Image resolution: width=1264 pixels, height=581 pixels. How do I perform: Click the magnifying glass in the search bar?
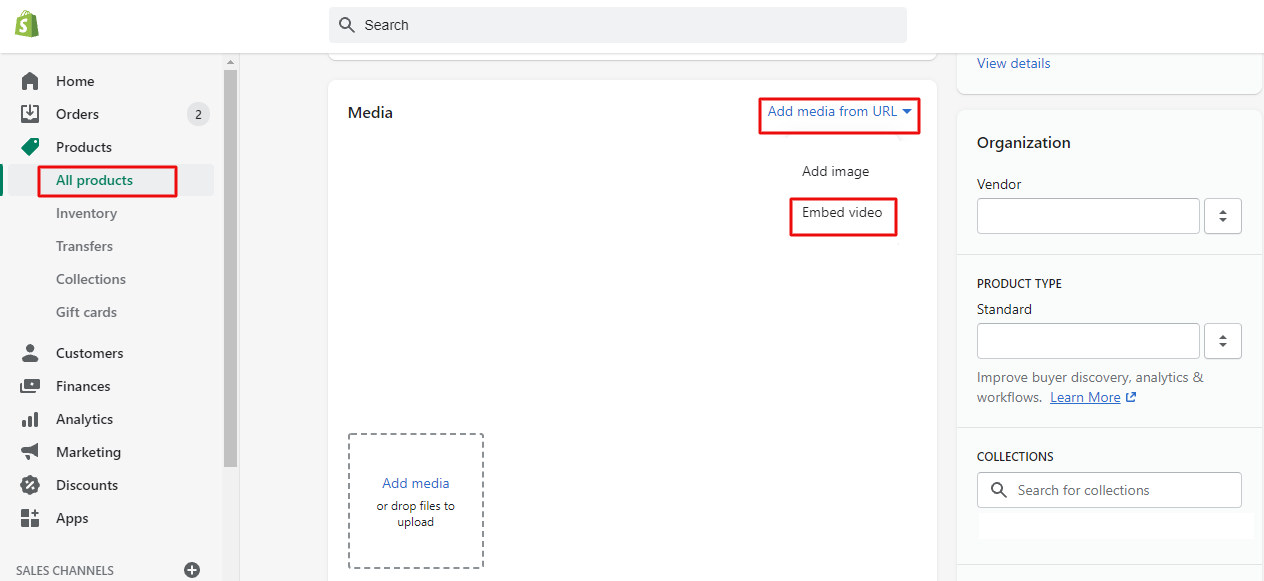[x=347, y=24]
